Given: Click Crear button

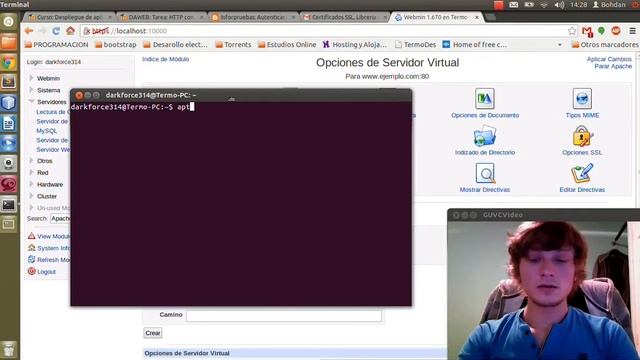Looking at the screenshot, I should click(x=153, y=333).
